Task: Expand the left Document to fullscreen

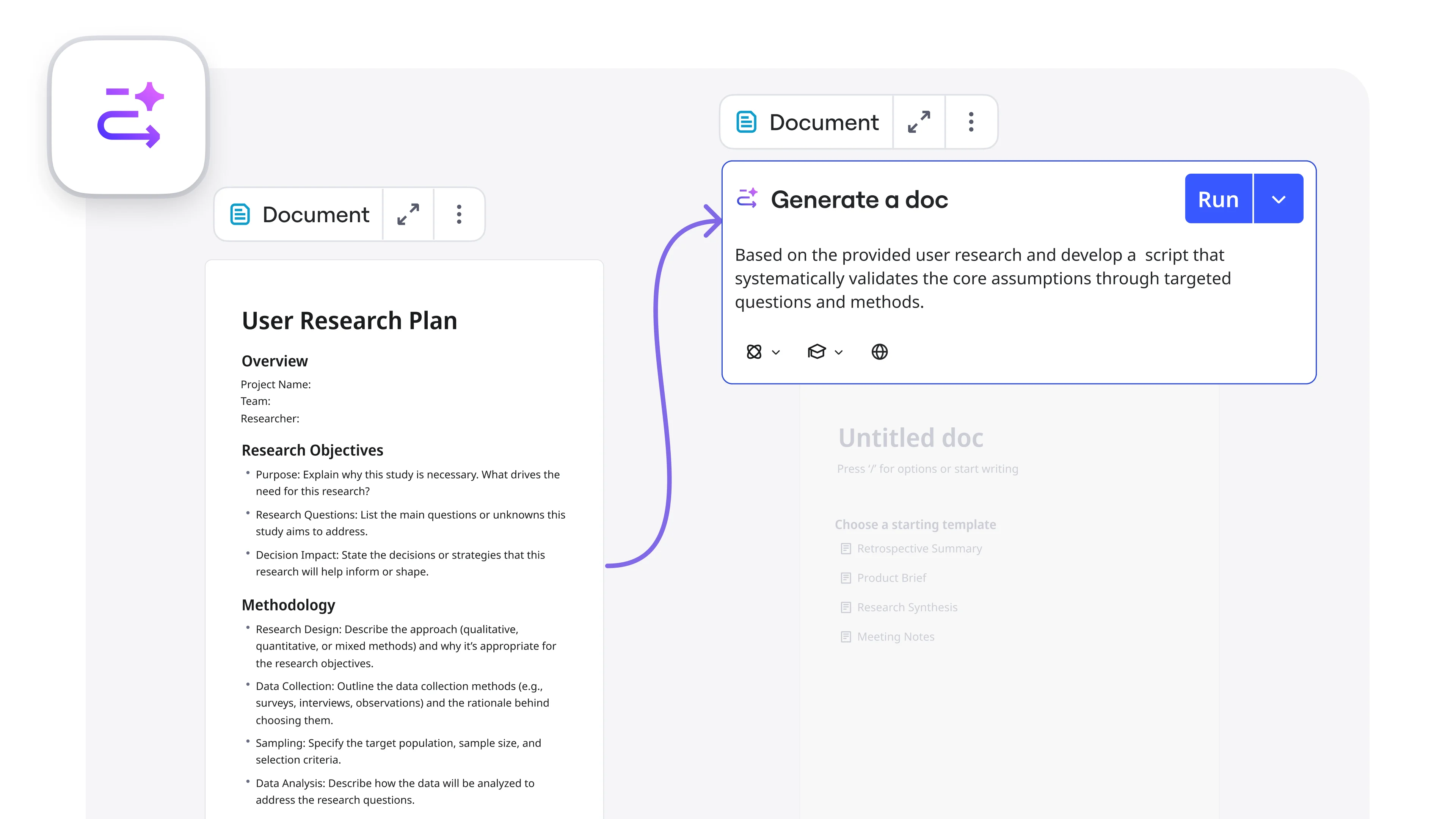Action: coord(408,215)
